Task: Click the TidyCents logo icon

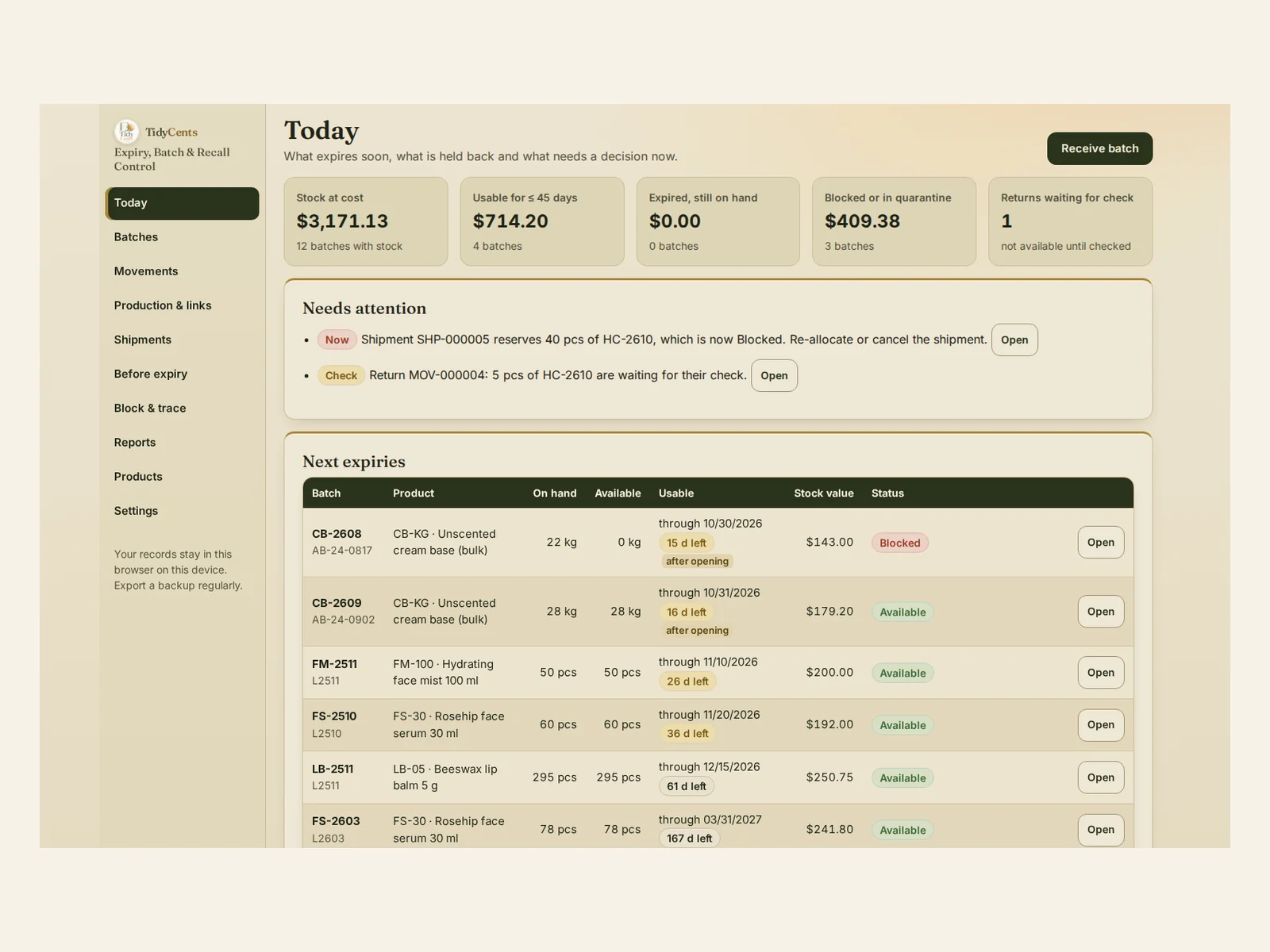Action: [x=126, y=132]
